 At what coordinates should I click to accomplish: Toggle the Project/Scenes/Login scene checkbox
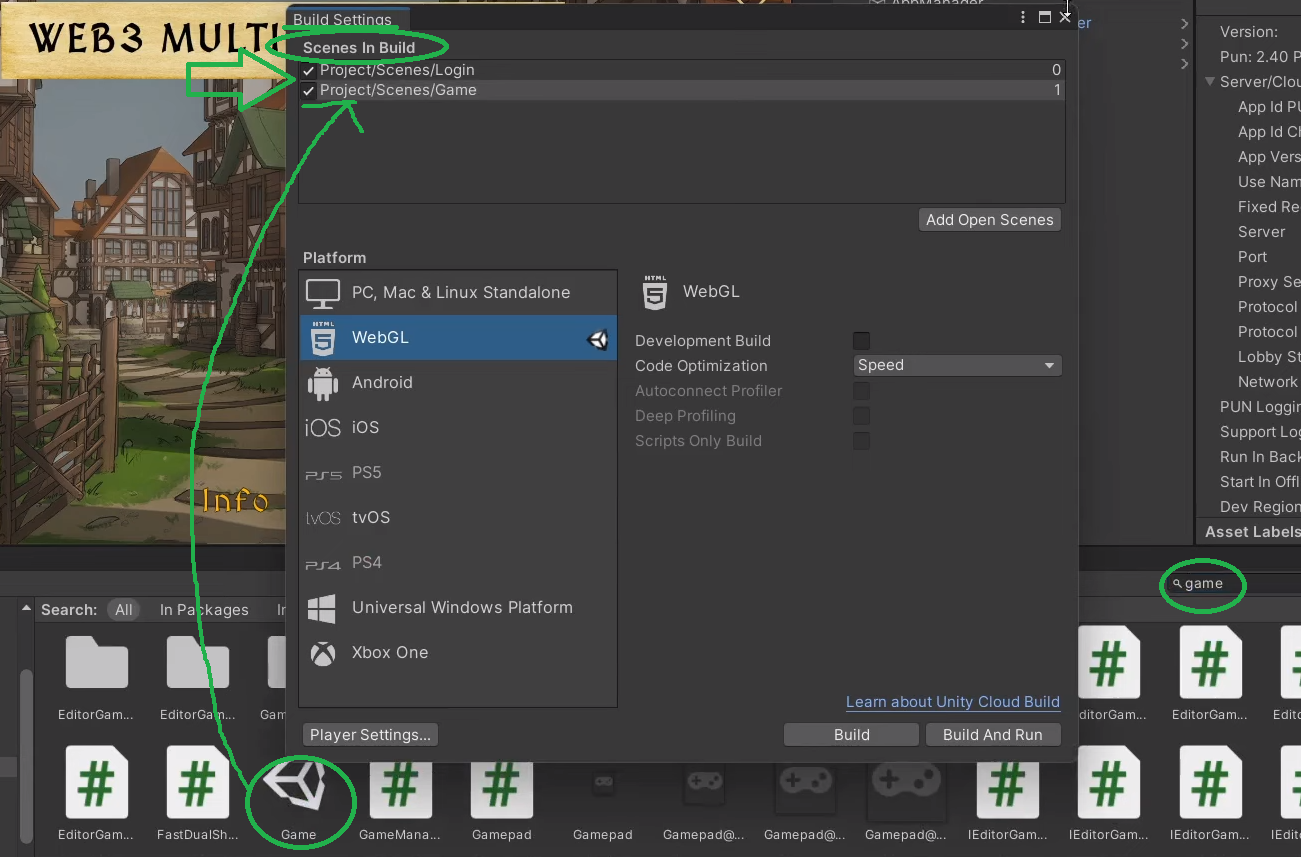[x=309, y=71]
